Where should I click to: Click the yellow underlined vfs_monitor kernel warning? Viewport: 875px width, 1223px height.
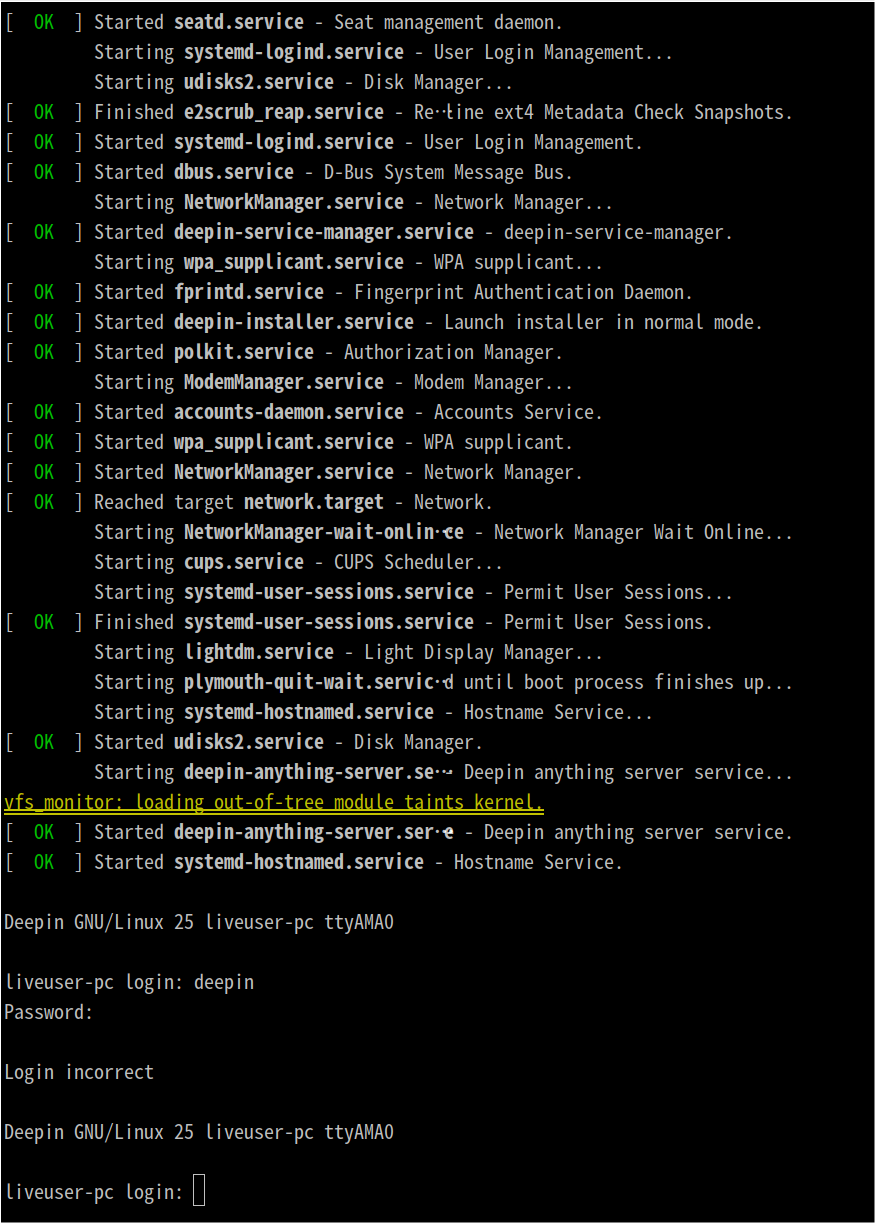273,802
